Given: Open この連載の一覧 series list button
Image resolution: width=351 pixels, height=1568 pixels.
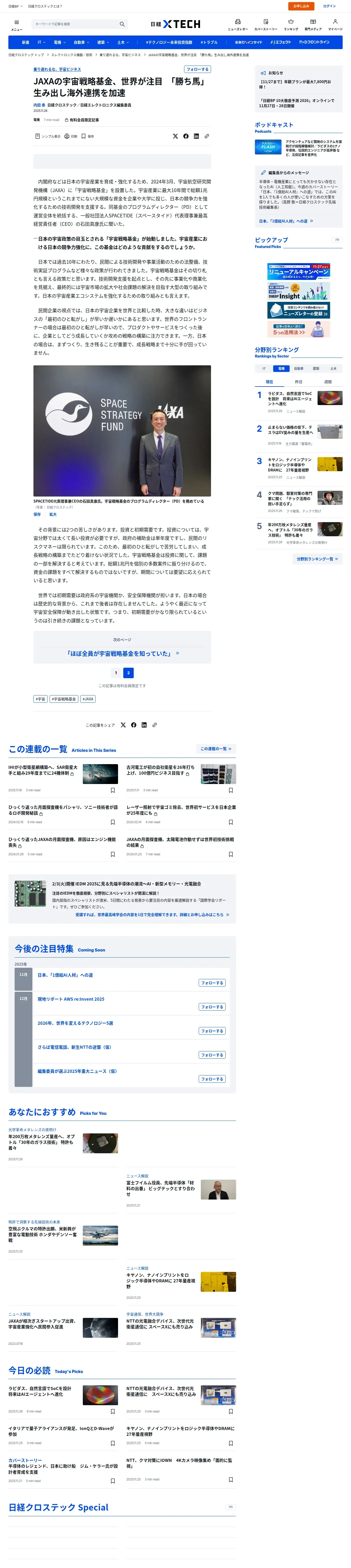Looking at the screenshot, I should 216,749.
